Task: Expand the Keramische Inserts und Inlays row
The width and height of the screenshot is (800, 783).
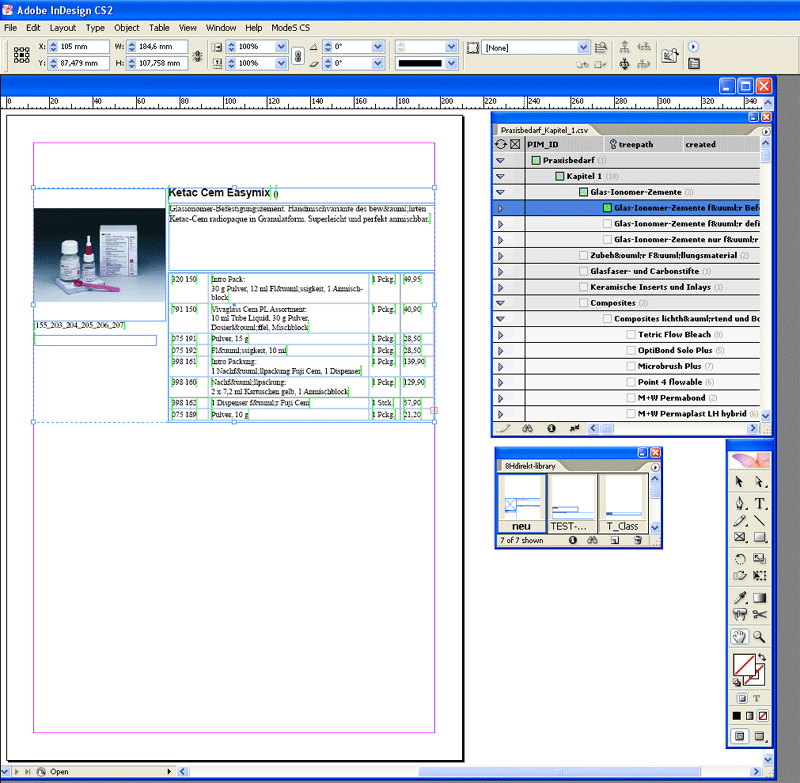Action: click(x=500, y=287)
